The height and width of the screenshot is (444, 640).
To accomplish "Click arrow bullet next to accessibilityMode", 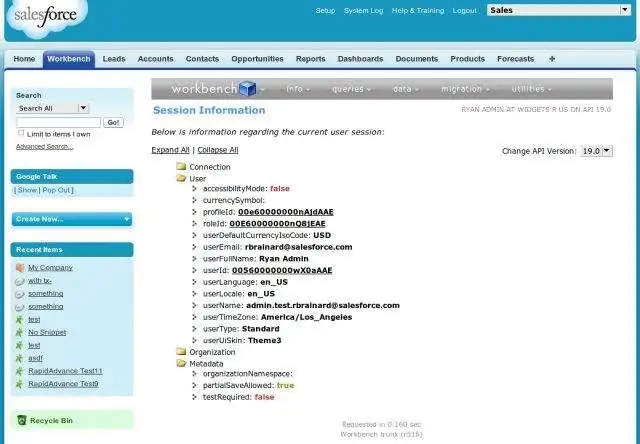I will click(x=195, y=189).
